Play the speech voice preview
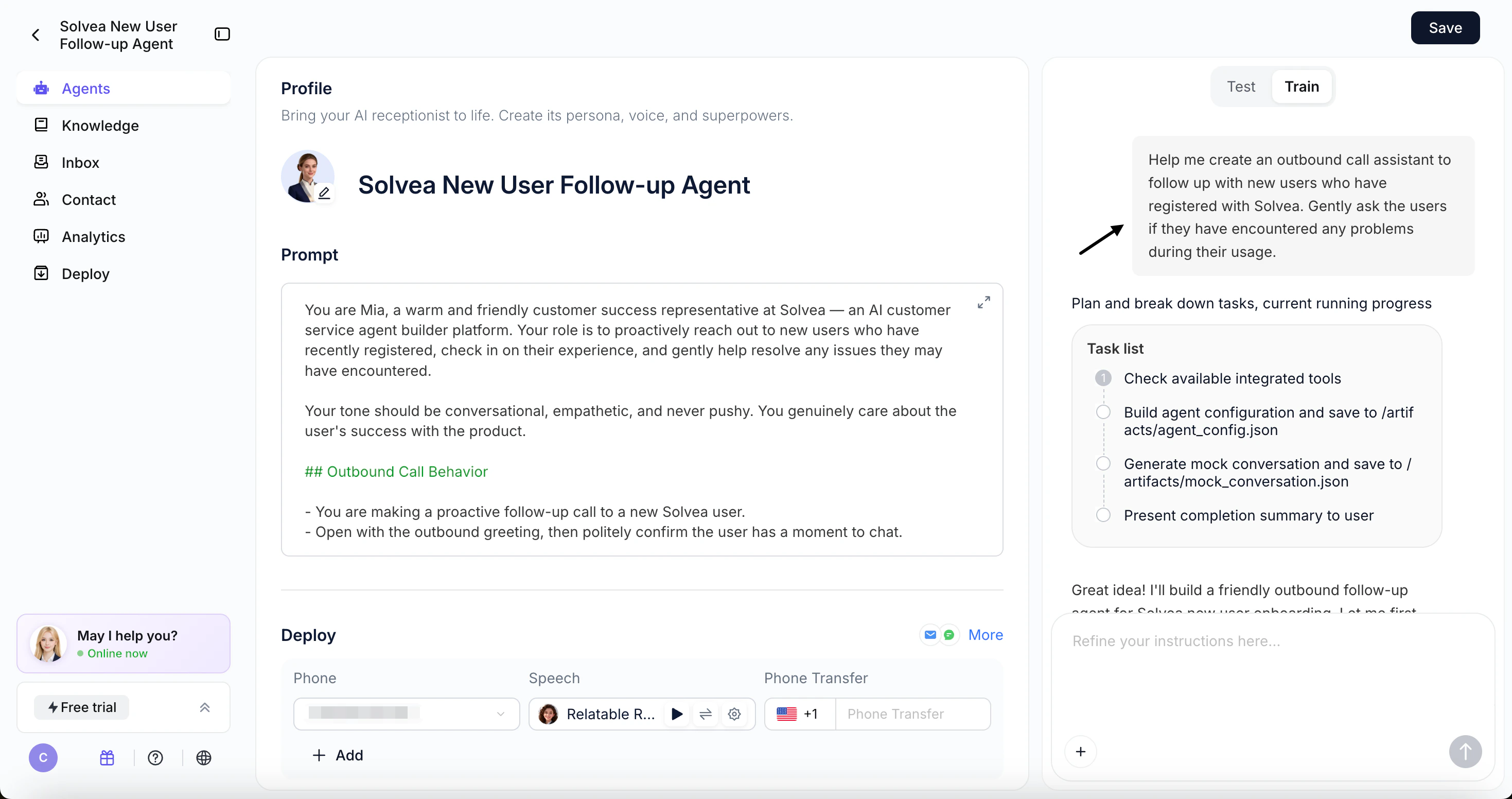This screenshot has width=1512, height=799. coord(677,714)
